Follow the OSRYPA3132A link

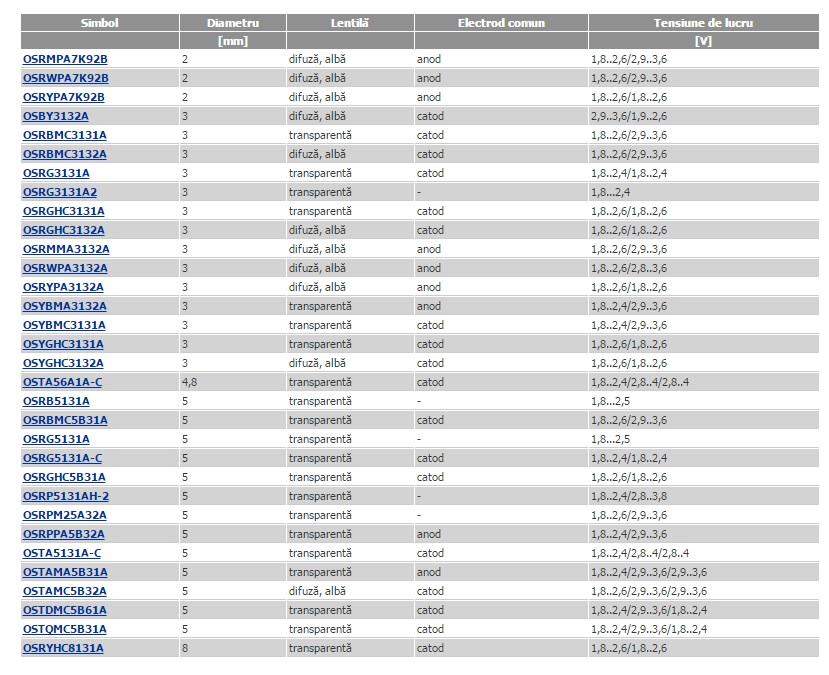pos(63,288)
